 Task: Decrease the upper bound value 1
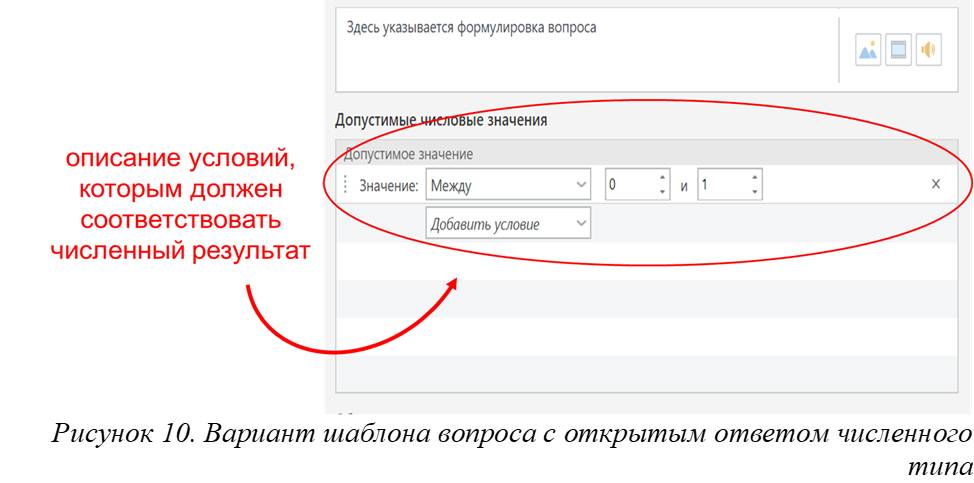click(x=754, y=191)
